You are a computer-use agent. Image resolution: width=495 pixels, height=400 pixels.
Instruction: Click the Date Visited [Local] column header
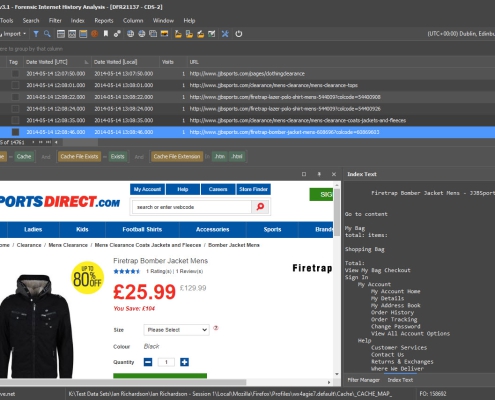[x=125, y=62]
